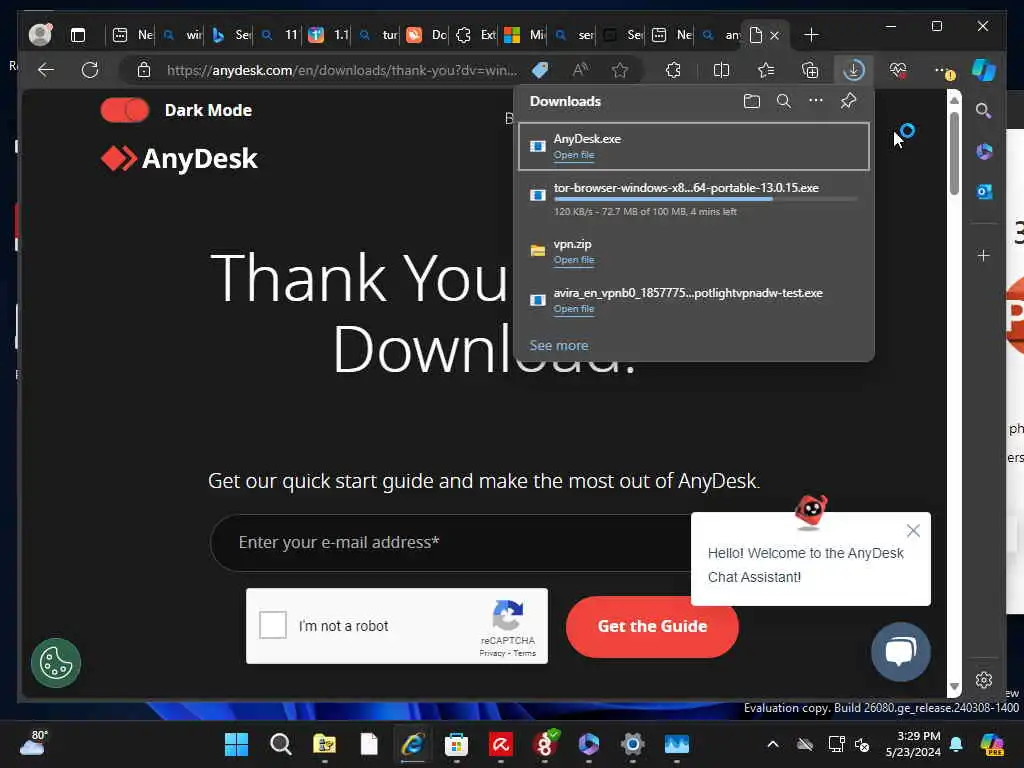The width and height of the screenshot is (1024, 768).
Task: Click See more in Downloads panel
Action: pos(558,345)
